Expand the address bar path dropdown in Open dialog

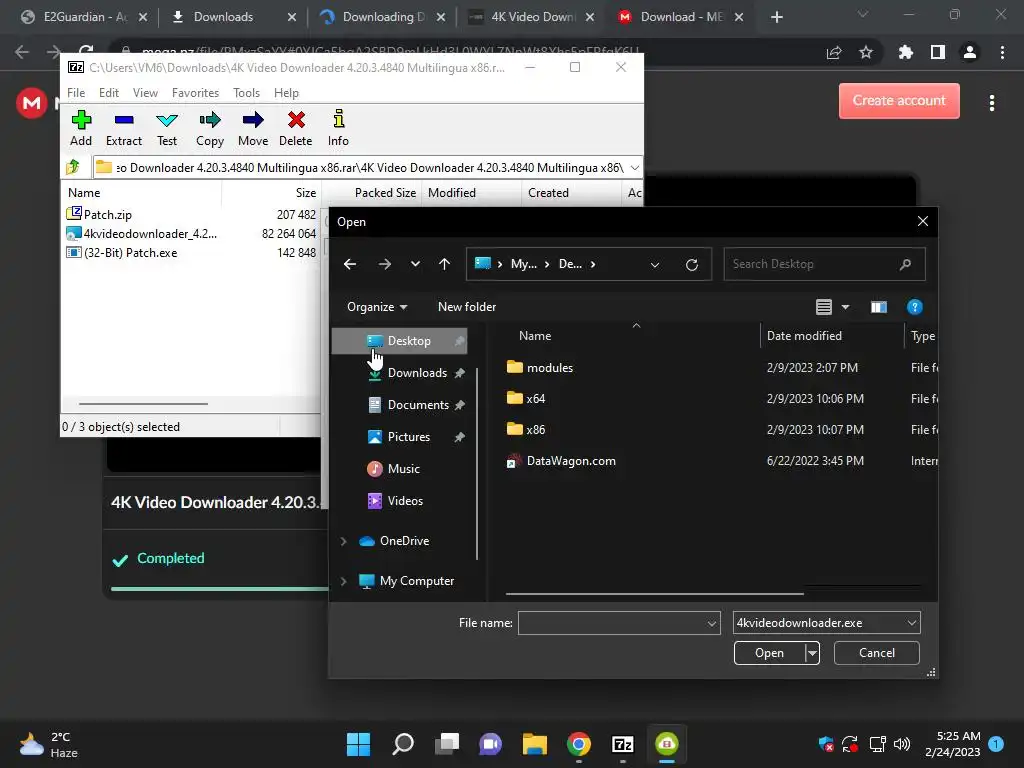(x=655, y=264)
